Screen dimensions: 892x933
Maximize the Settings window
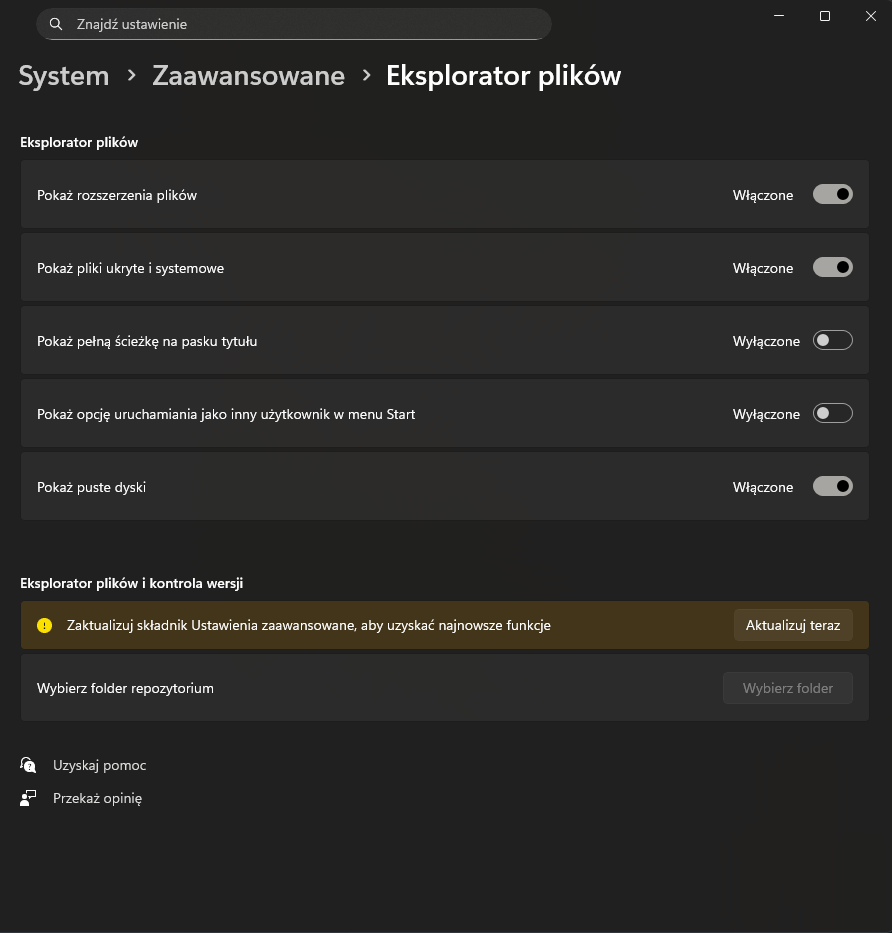(x=825, y=16)
